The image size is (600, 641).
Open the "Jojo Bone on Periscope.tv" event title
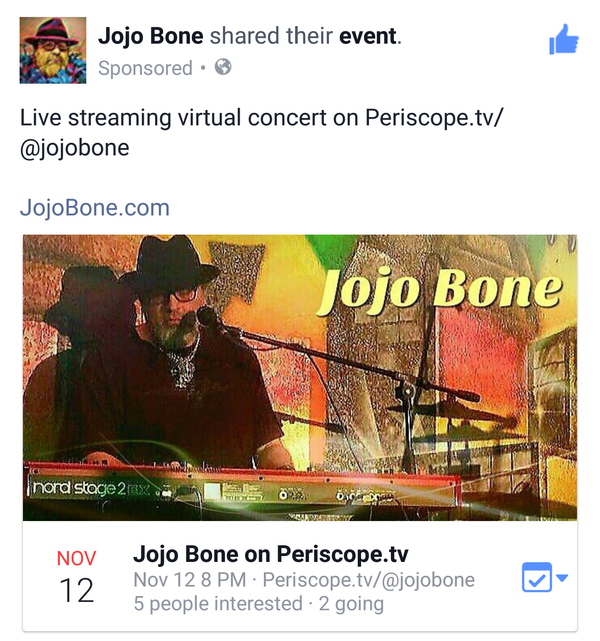coord(271,554)
